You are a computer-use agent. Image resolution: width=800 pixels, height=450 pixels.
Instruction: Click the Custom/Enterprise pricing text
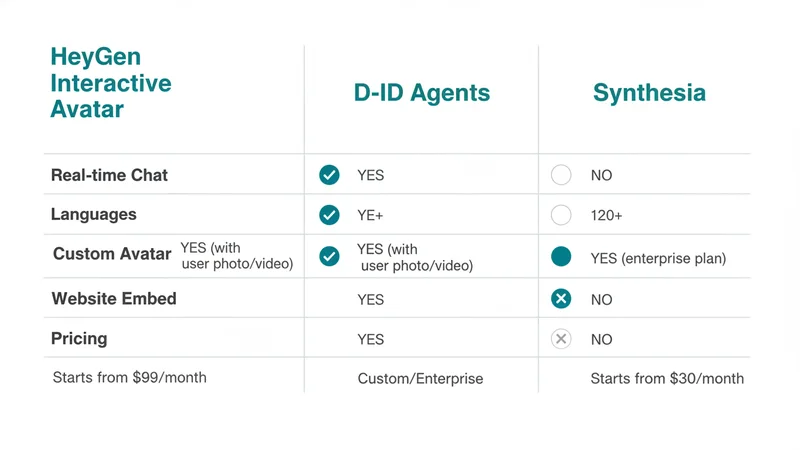pyautogui.click(x=420, y=379)
